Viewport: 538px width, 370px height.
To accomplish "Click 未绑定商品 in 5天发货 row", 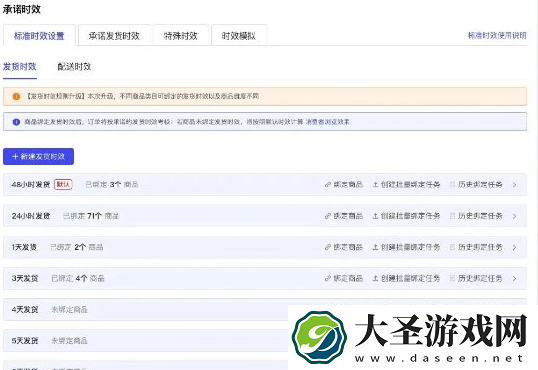I will 69,341.
